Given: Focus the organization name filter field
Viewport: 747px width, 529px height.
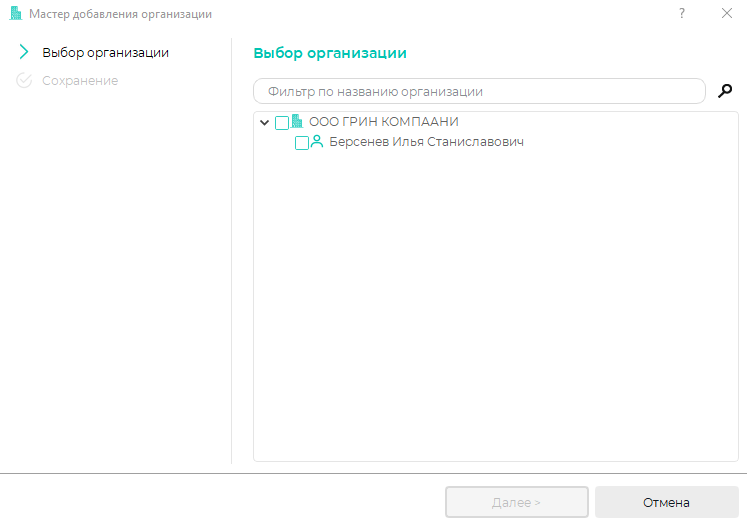Looking at the screenshot, I should (480, 91).
